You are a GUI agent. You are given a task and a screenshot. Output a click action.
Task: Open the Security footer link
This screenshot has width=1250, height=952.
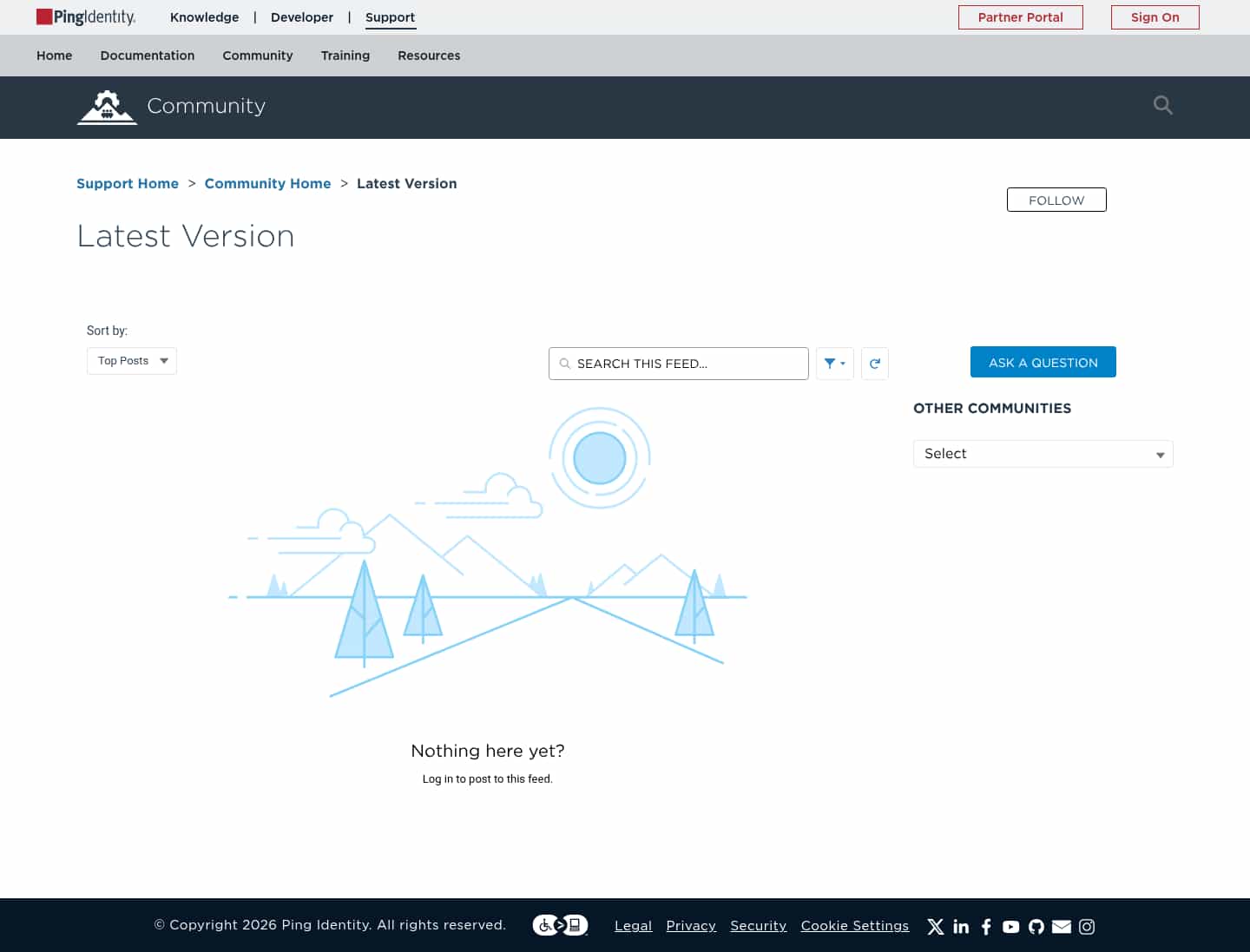758,926
